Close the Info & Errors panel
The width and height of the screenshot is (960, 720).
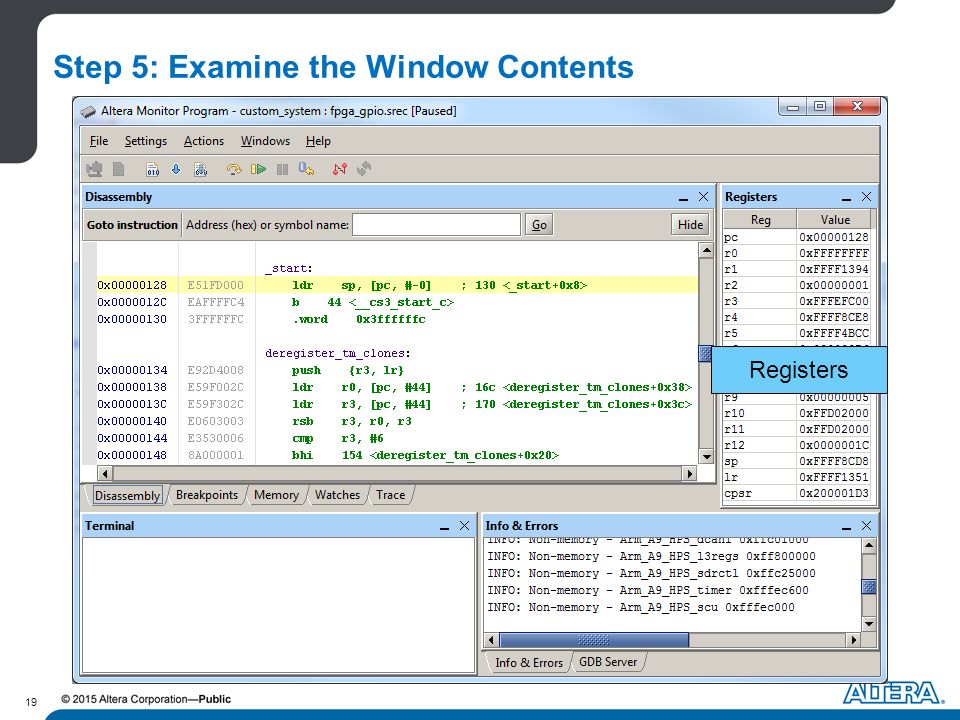pyautogui.click(x=866, y=525)
